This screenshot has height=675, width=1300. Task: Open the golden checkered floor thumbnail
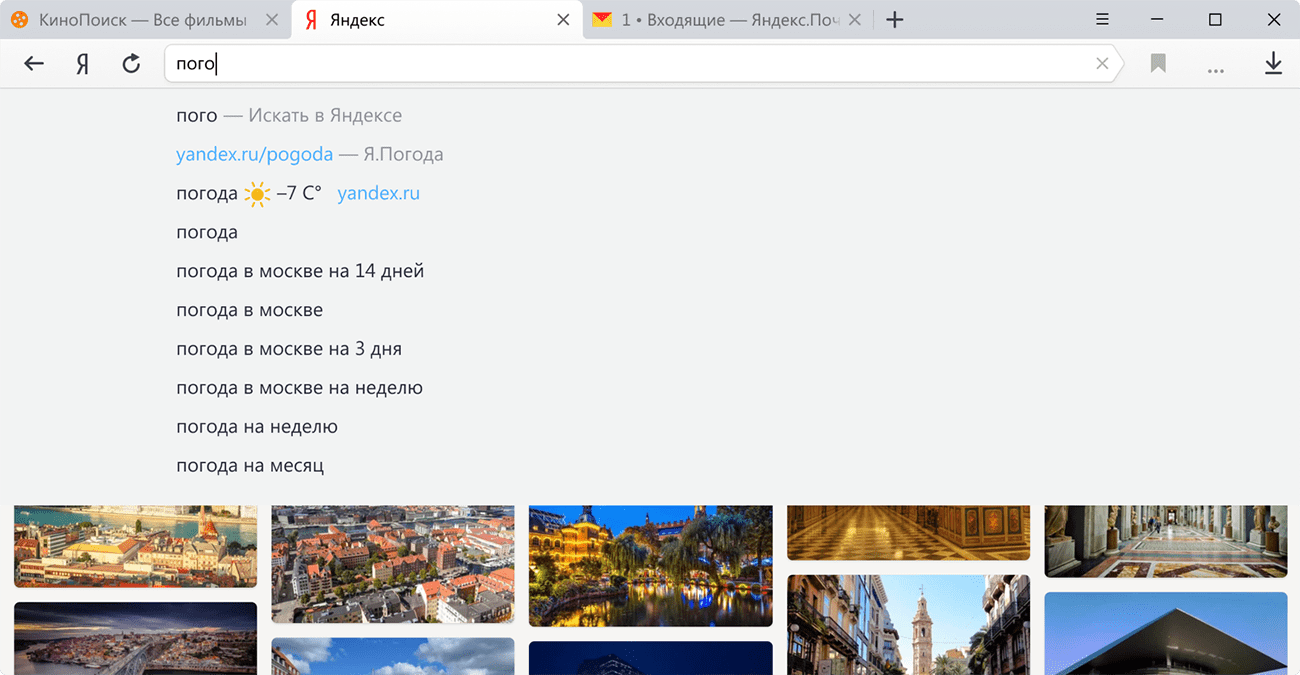coord(908,532)
